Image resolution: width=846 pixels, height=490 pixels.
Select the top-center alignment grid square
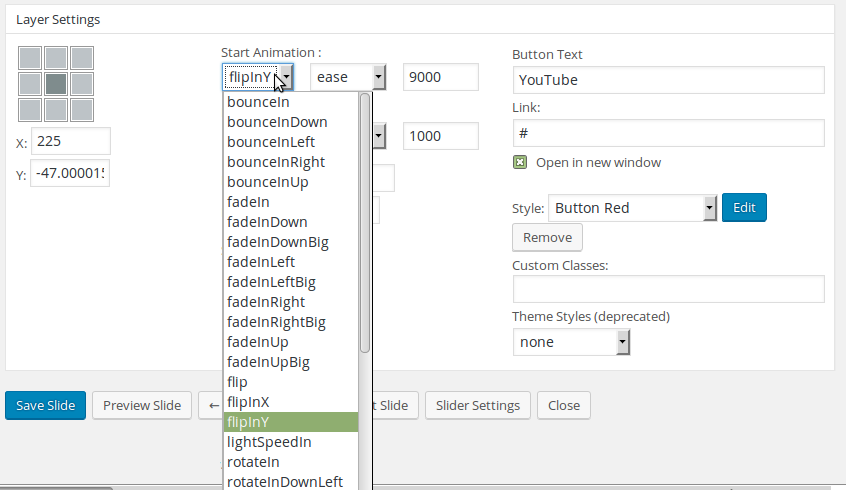pos(56,58)
